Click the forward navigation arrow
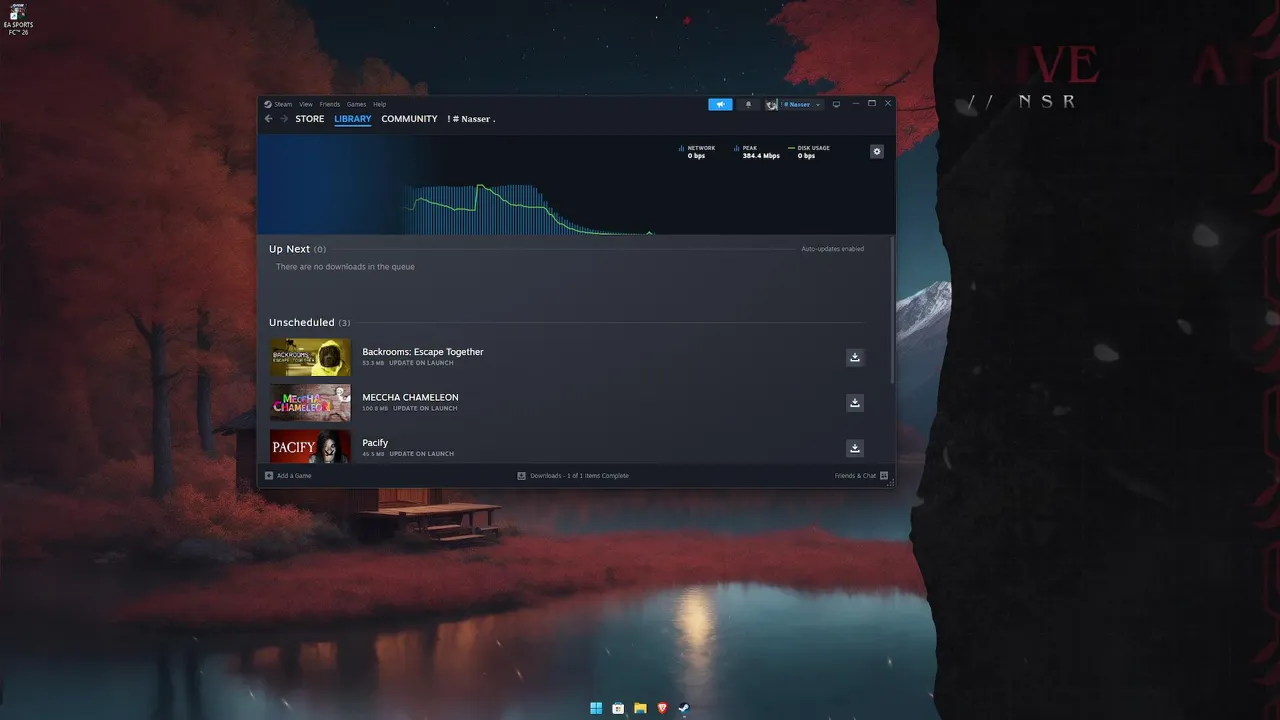Image resolution: width=1280 pixels, height=720 pixels. pyautogui.click(x=284, y=119)
